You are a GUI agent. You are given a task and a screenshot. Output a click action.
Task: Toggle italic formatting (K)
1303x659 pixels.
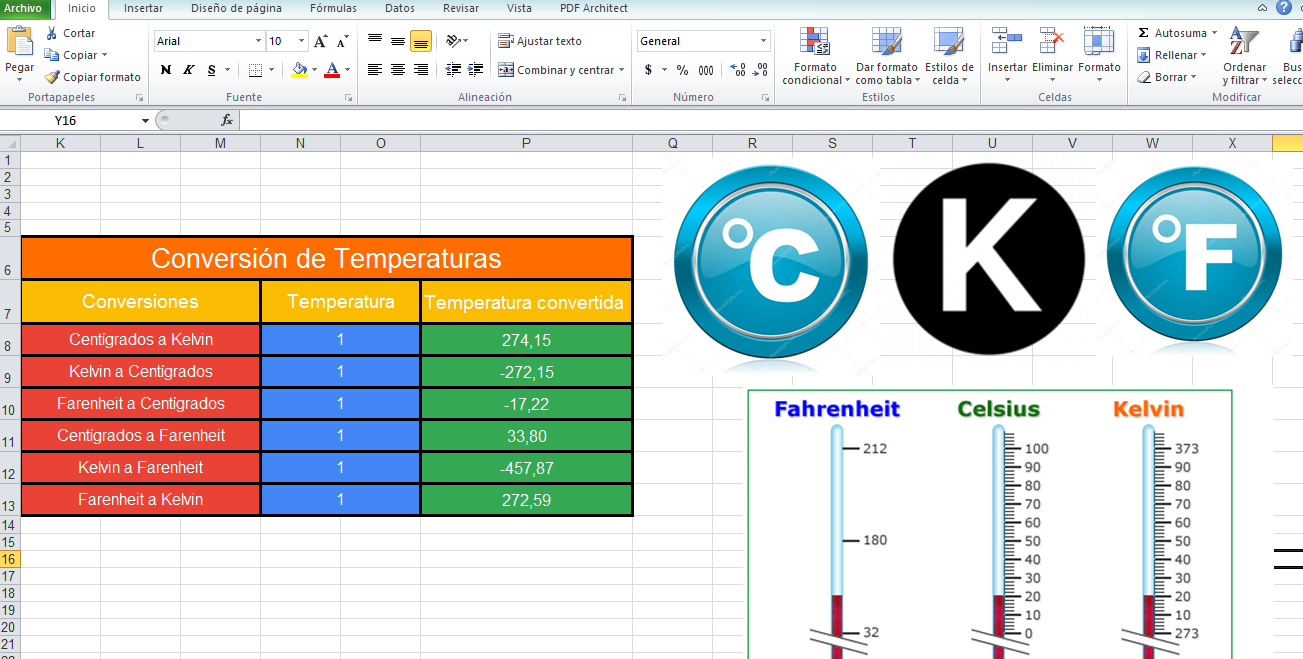tap(188, 70)
